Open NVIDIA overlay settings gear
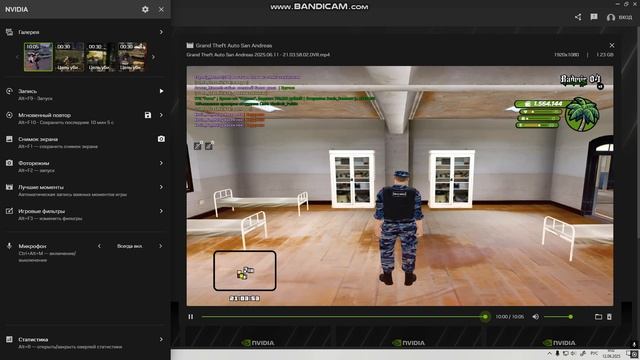 pyautogui.click(x=145, y=9)
